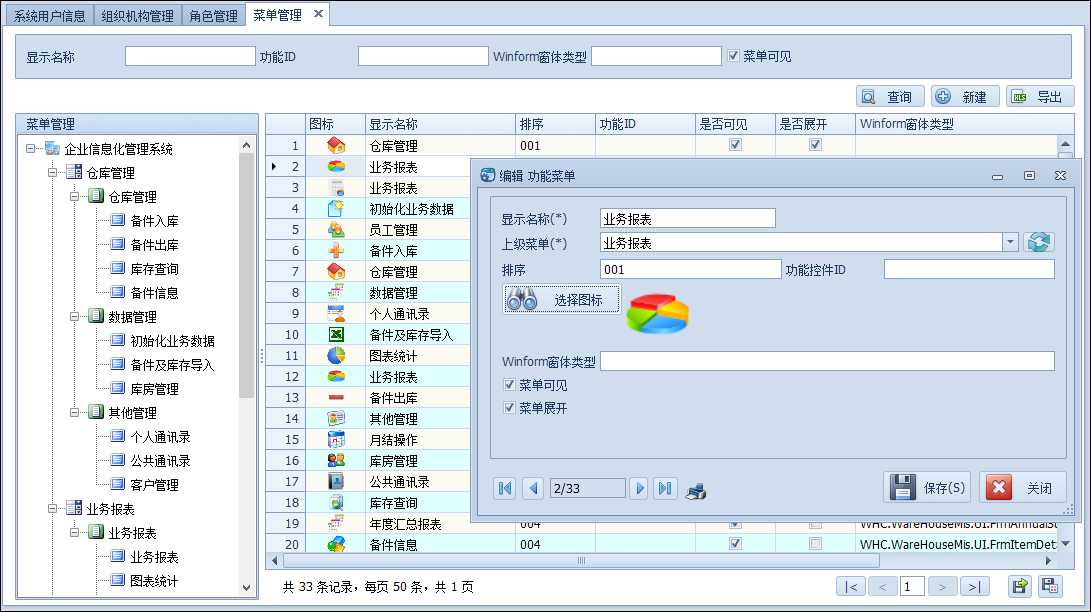Click the 新建 button
Screen dimensions: 1091x612
coord(965,97)
